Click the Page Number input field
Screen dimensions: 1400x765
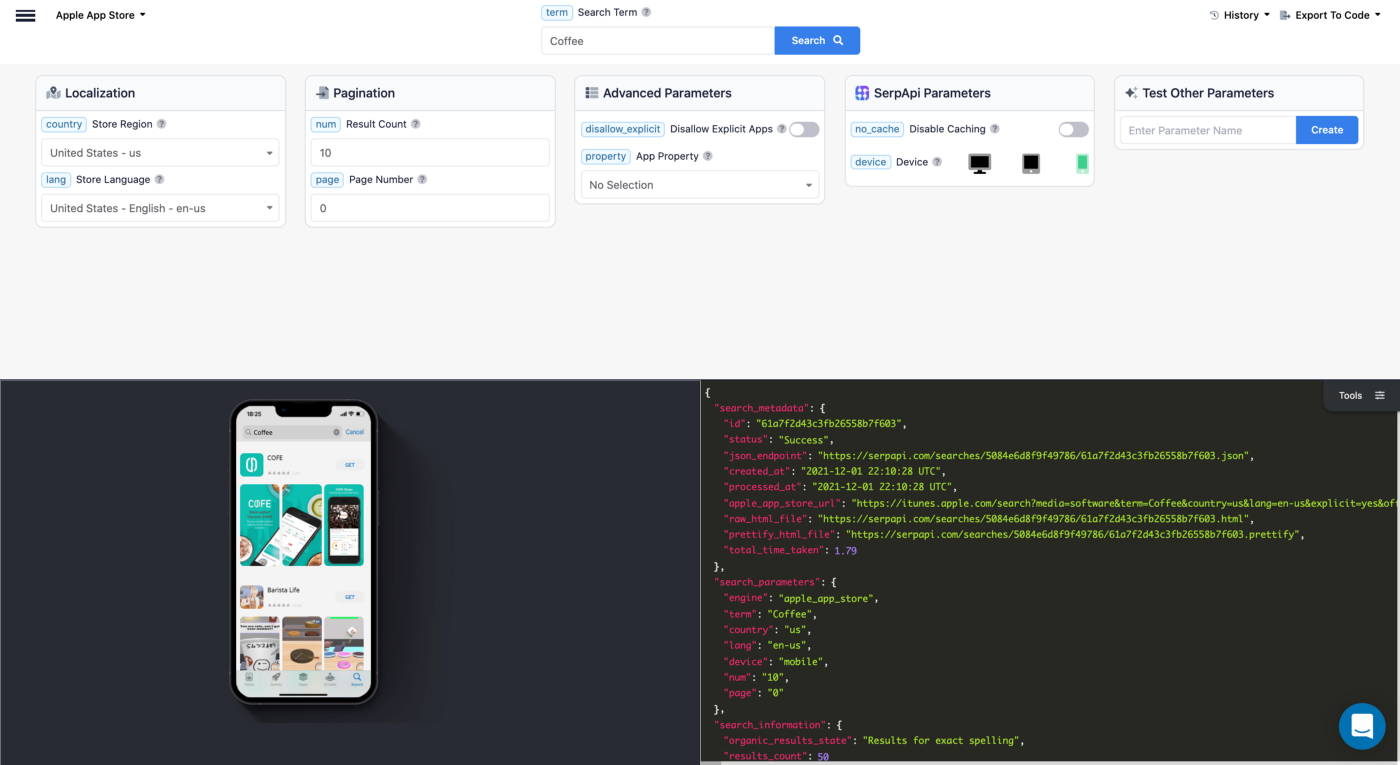pos(430,208)
